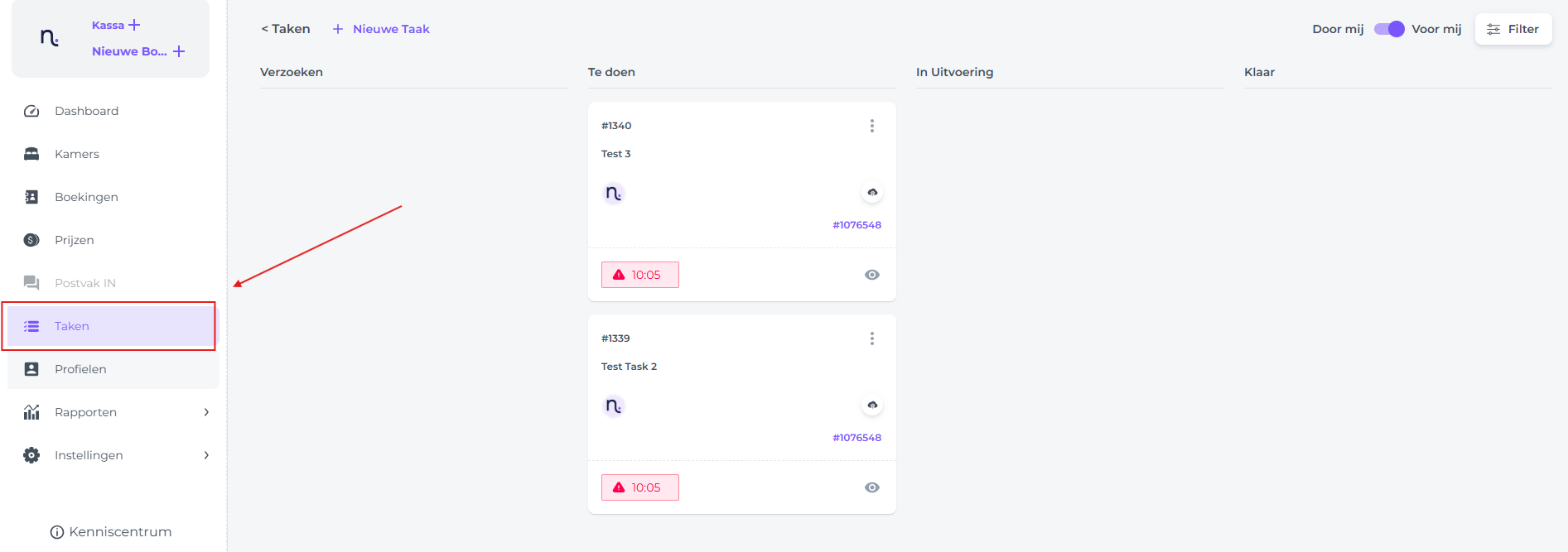Click the red 10:05 deadline badge on #1339

click(x=640, y=487)
